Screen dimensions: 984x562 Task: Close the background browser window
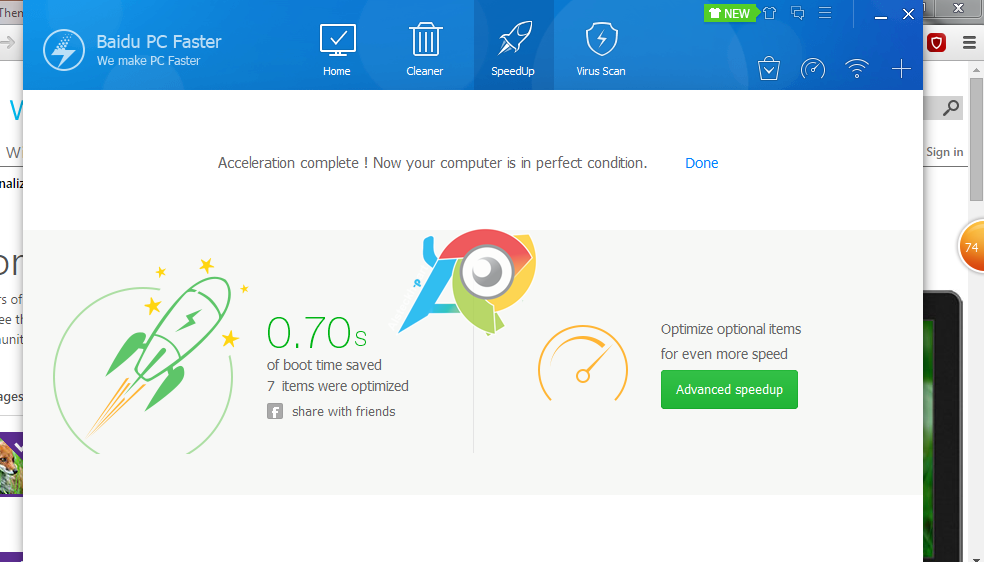coord(958,8)
